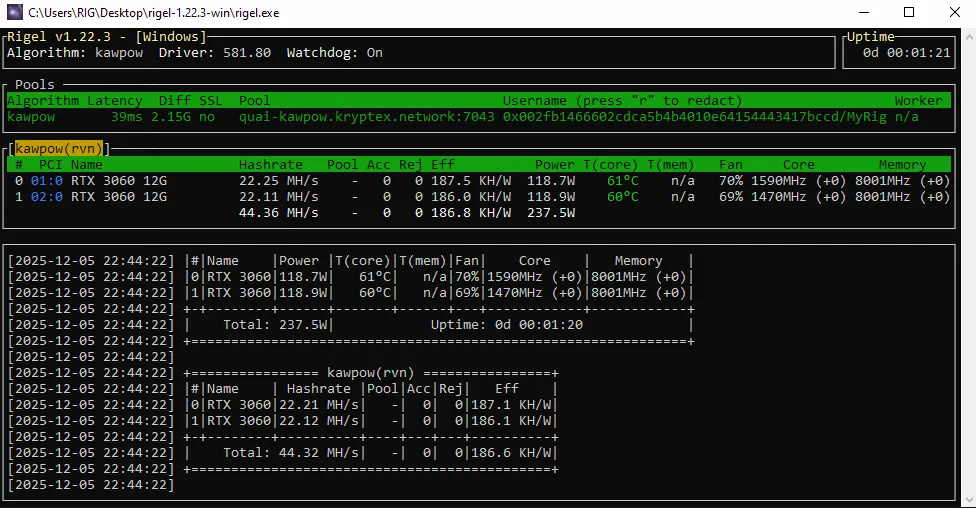Click the Username redact hint column header

[x=622, y=101]
